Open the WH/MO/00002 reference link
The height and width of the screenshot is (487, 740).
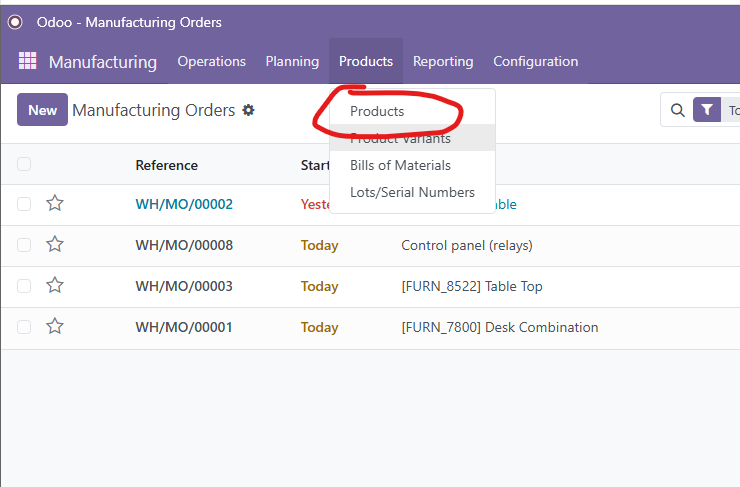184,204
